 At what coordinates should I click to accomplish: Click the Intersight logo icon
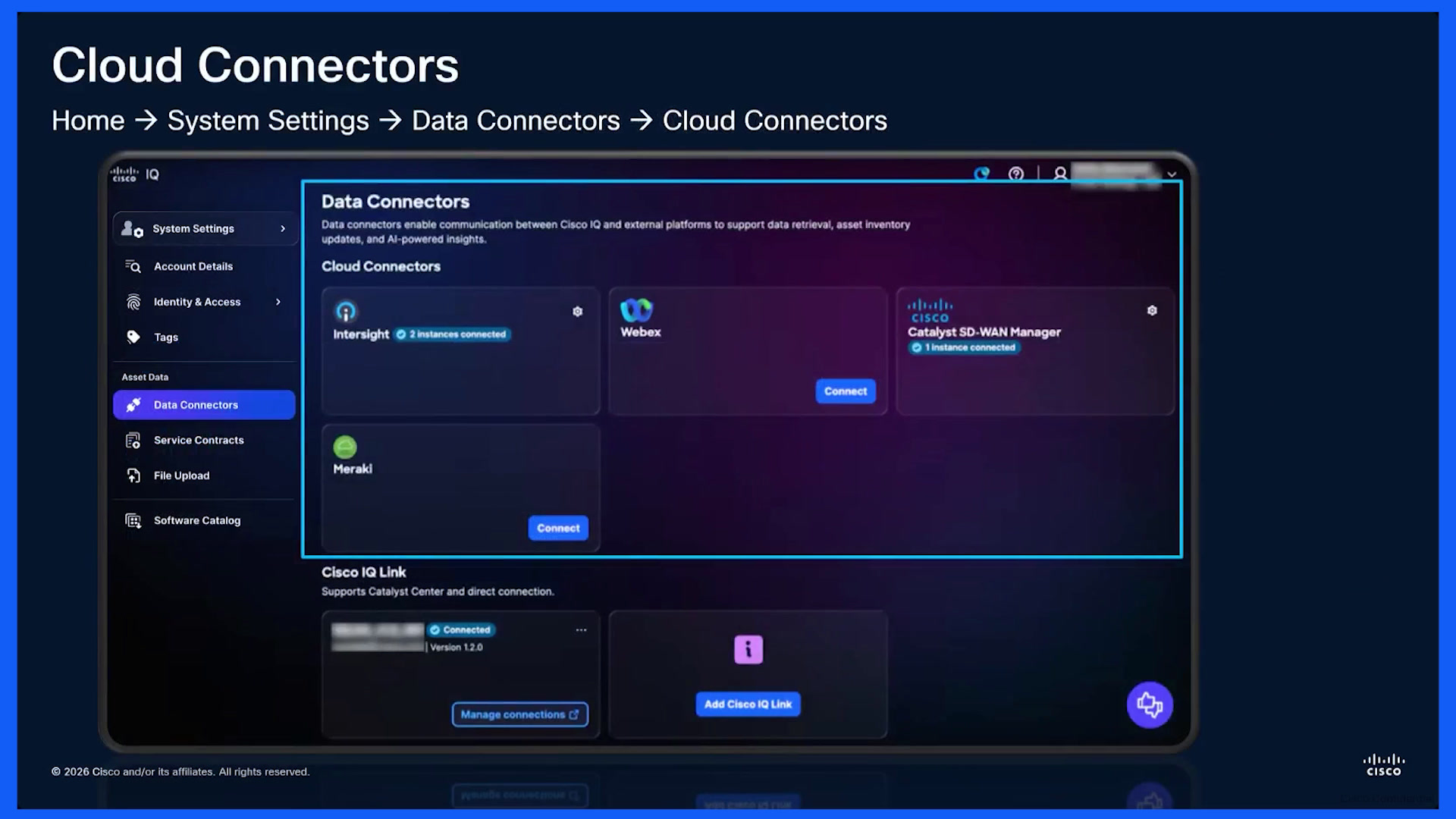point(346,312)
